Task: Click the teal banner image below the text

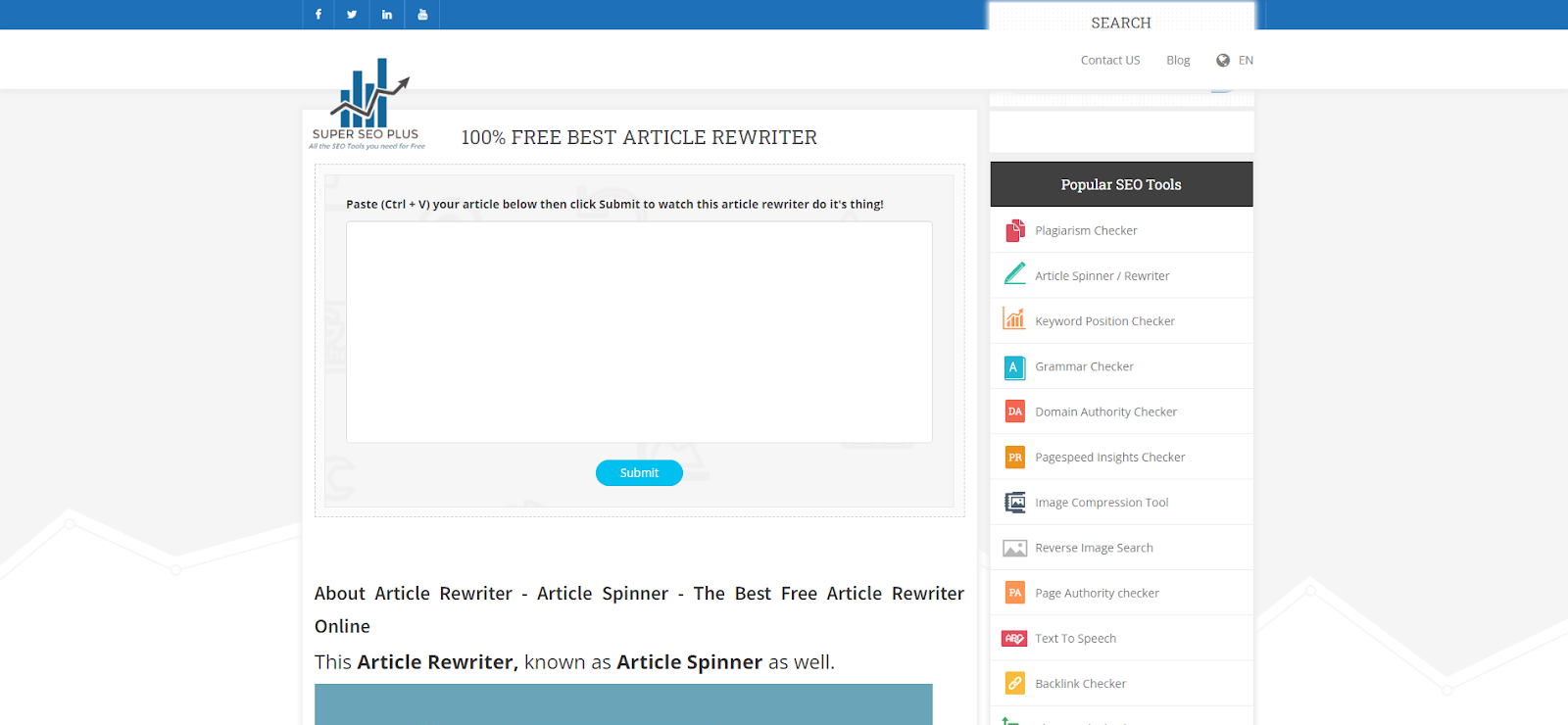Action: [623, 704]
